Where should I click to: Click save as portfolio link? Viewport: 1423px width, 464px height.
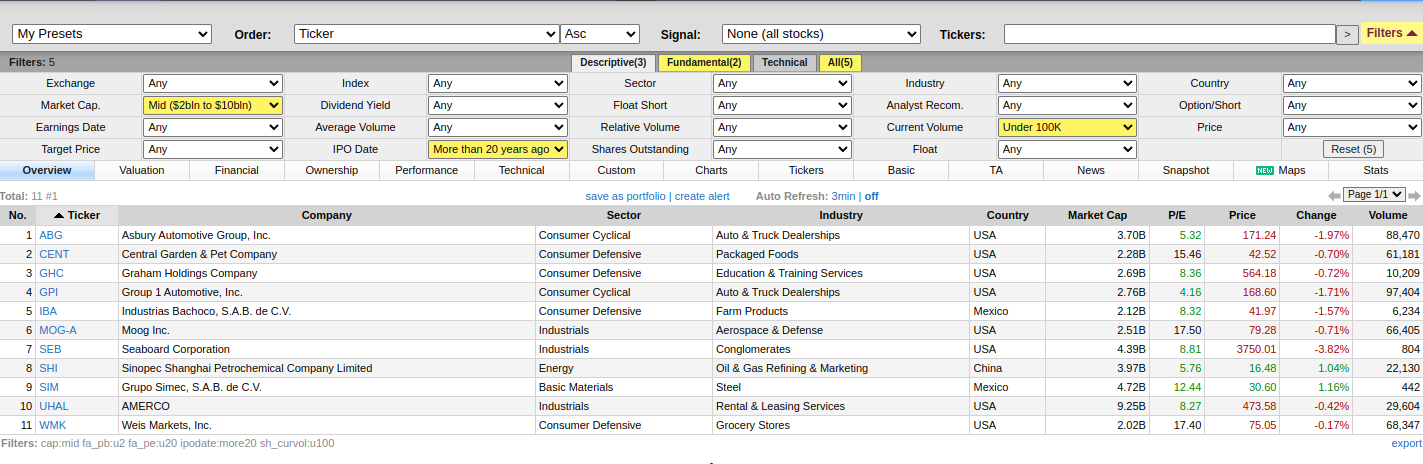point(625,196)
